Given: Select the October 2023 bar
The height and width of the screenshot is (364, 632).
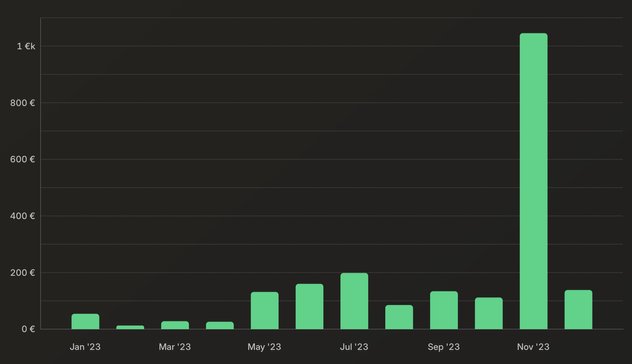Looking at the screenshot, I should click(x=489, y=313).
